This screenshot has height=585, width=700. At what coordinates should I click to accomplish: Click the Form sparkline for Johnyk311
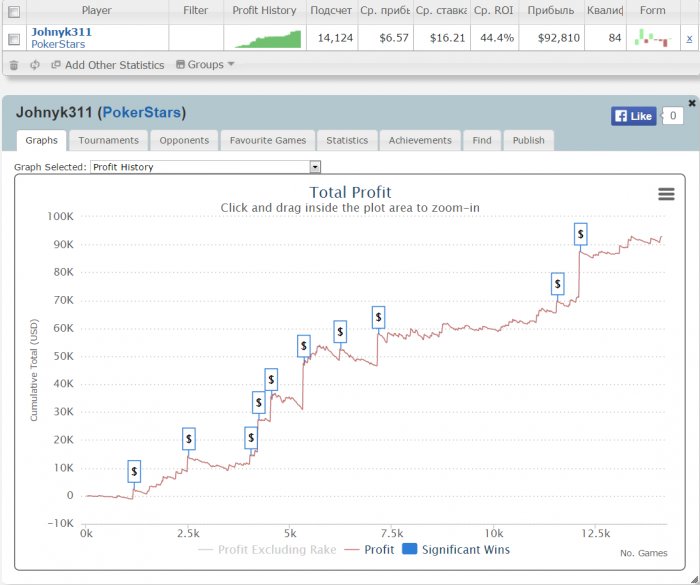pyautogui.click(x=653, y=38)
